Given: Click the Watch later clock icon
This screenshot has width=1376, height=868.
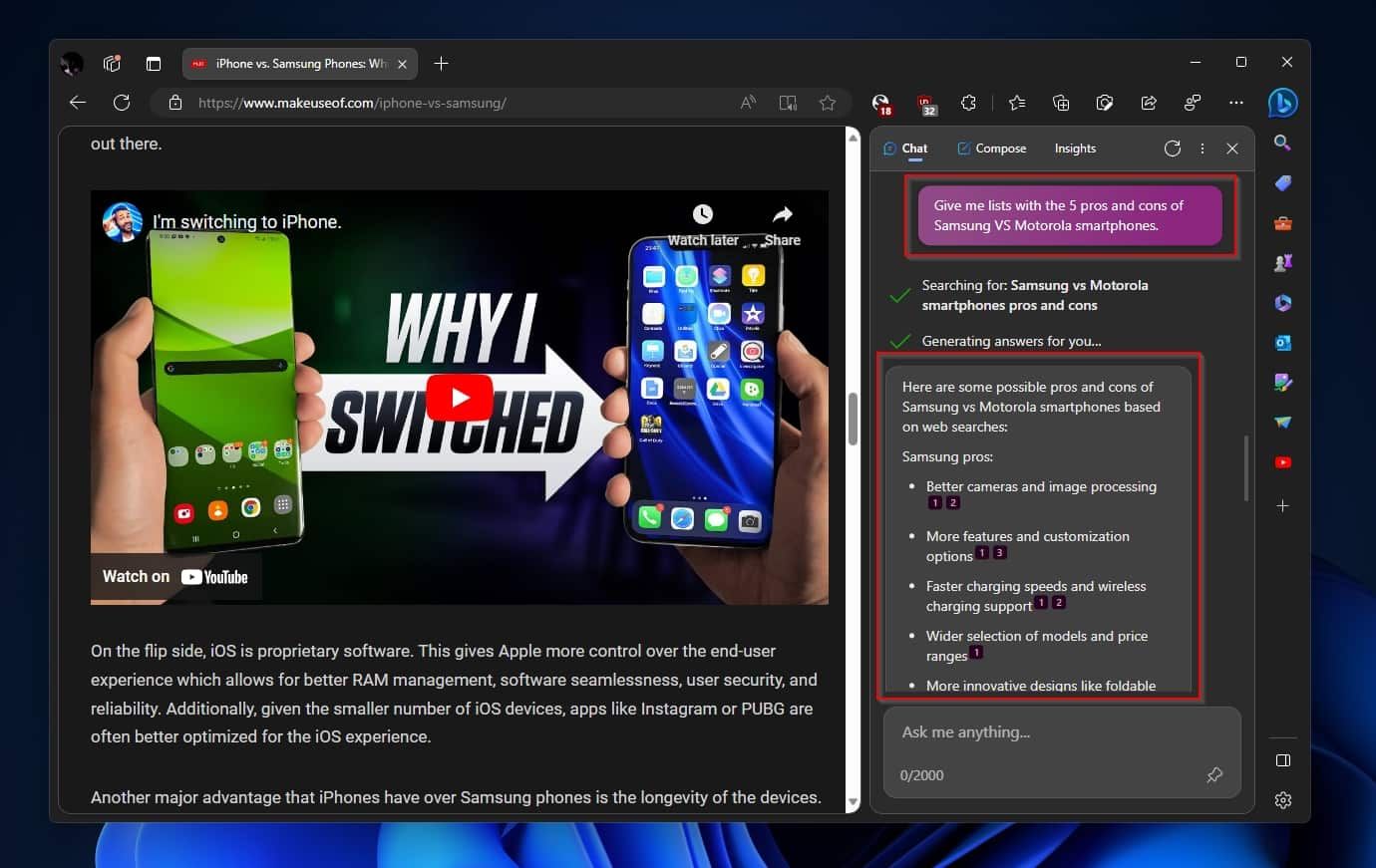Looking at the screenshot, I should click(x=703, y=214).
